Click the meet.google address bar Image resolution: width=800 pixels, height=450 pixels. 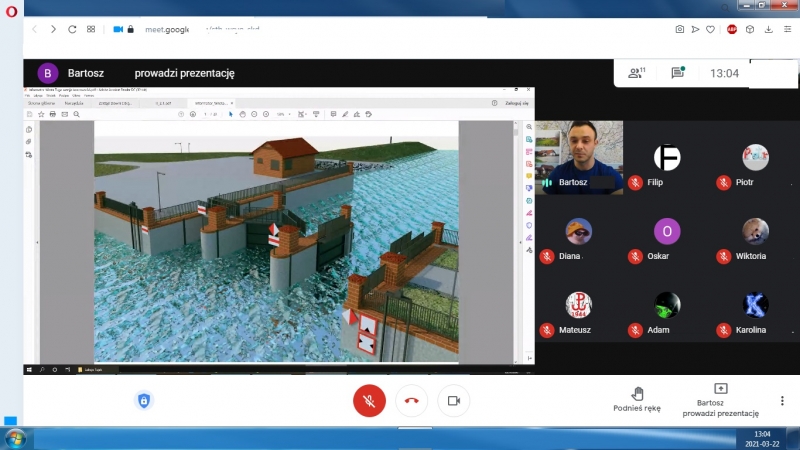pyautogui.click(x=160, y=29)
